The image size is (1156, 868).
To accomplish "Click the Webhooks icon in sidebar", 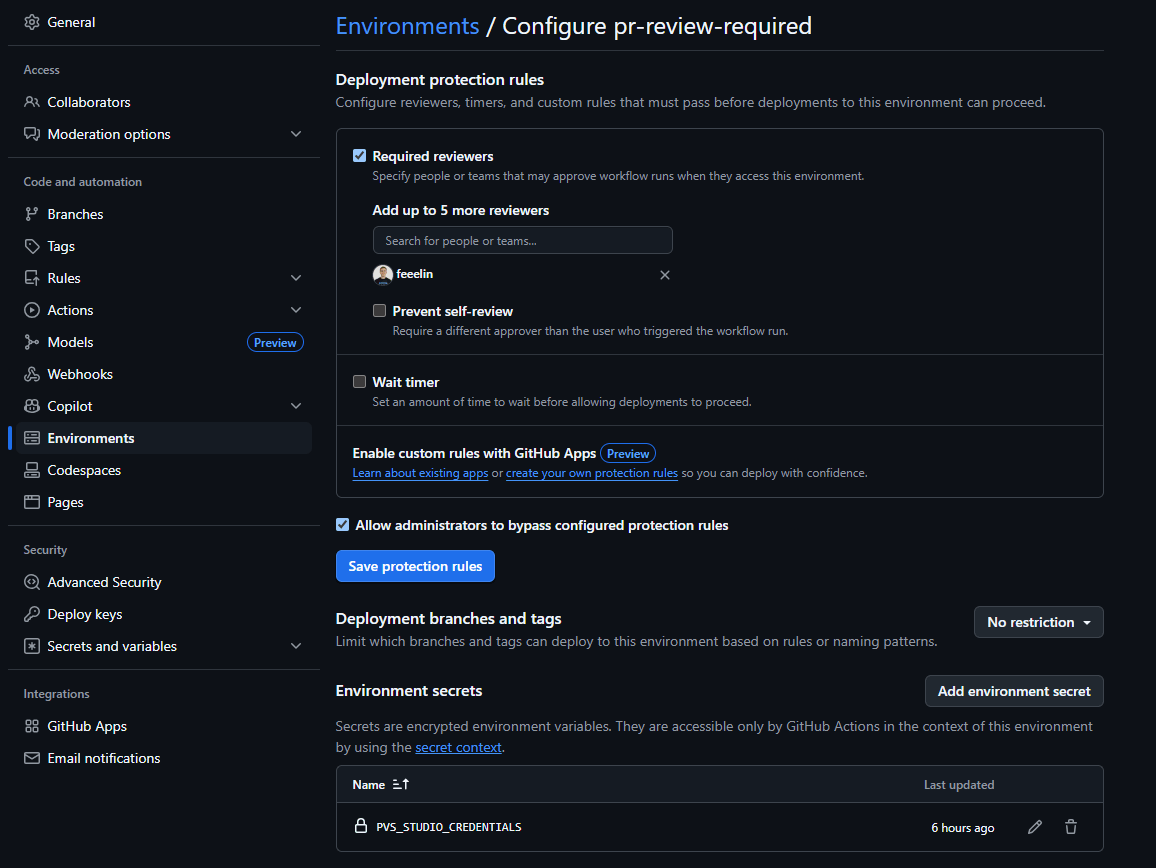I will pyautogui.click(x=32, y=374).
